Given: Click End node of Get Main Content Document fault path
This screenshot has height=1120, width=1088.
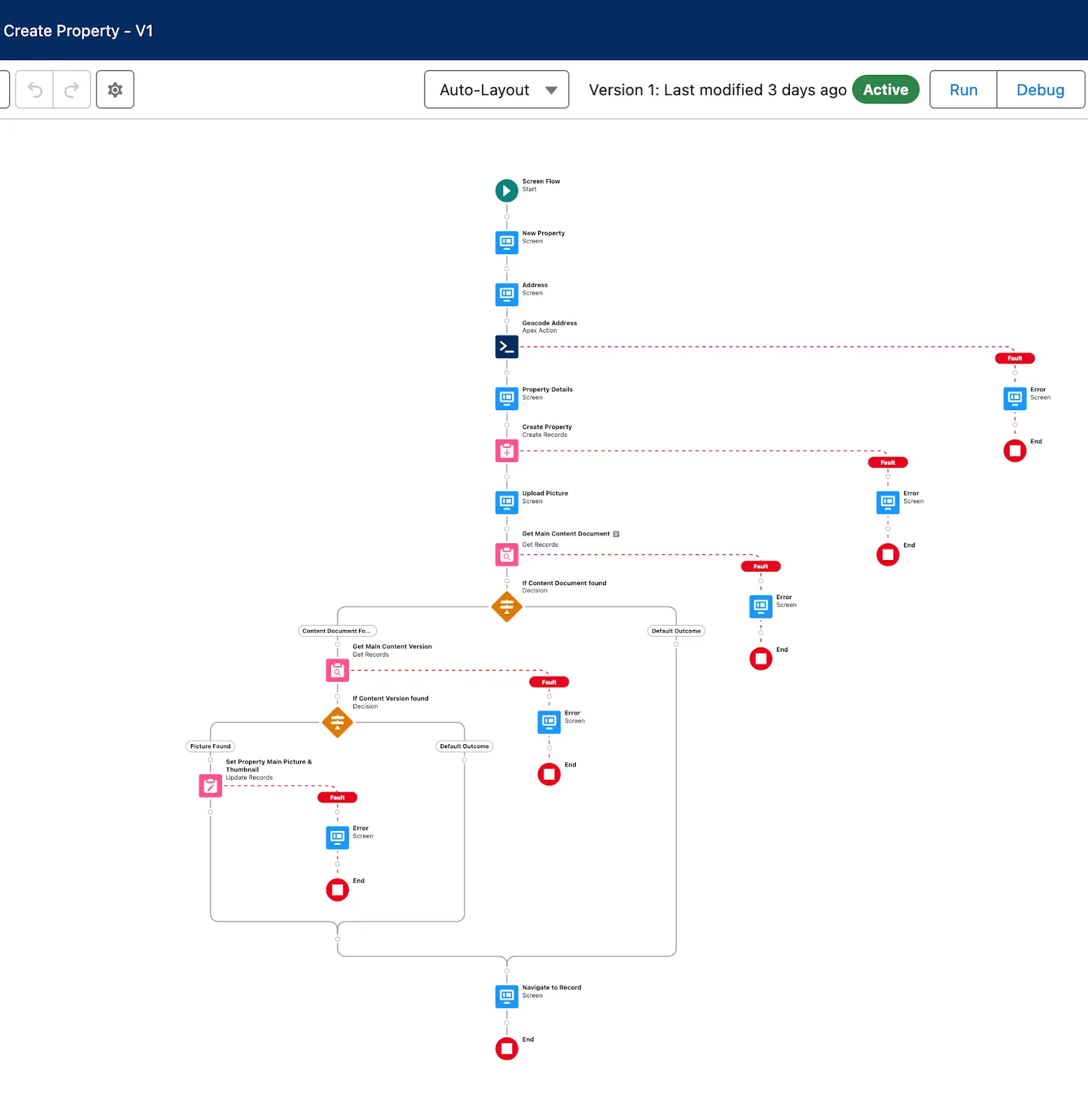Looking at the screenshot, I should (x=761, y=659).
